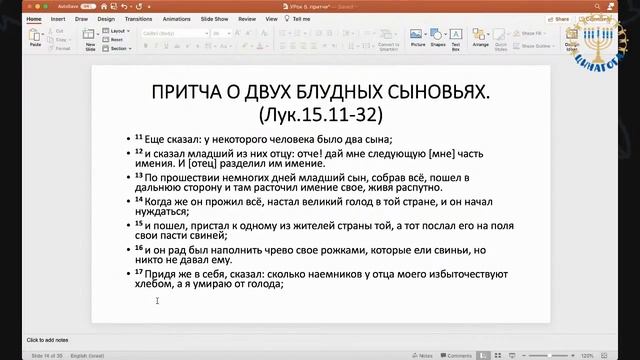Screen dimensions: 640x360
Task: Click the zoom out minus icon
Action: [x=524, y=356]
